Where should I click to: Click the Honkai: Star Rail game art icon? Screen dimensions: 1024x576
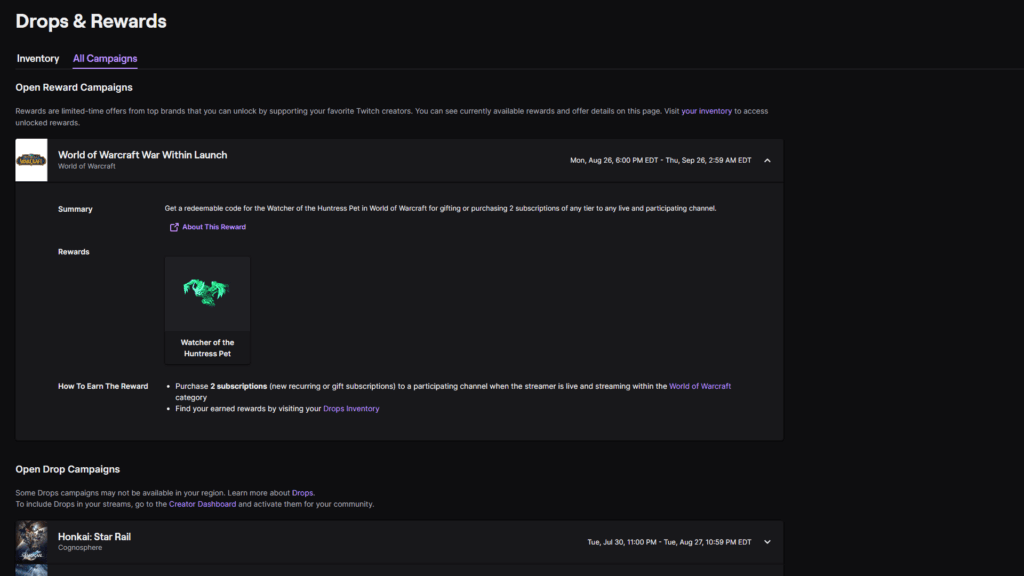click(30, 542)
